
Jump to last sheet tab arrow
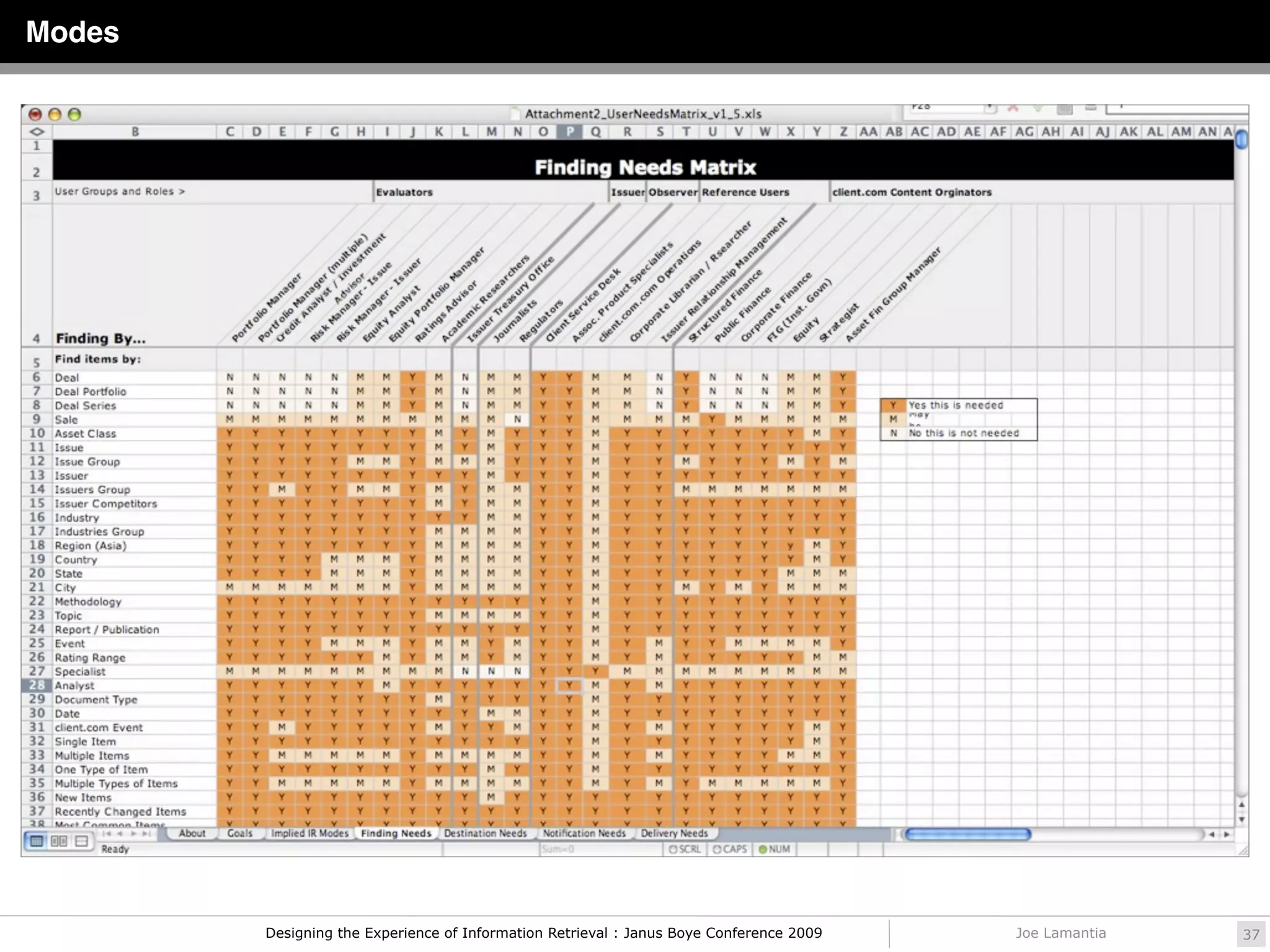coord(148,834)
